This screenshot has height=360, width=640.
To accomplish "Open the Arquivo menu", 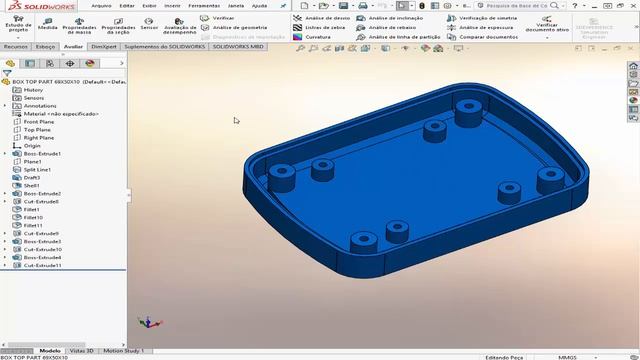I will pyautogui.click(x=101, y=6).
